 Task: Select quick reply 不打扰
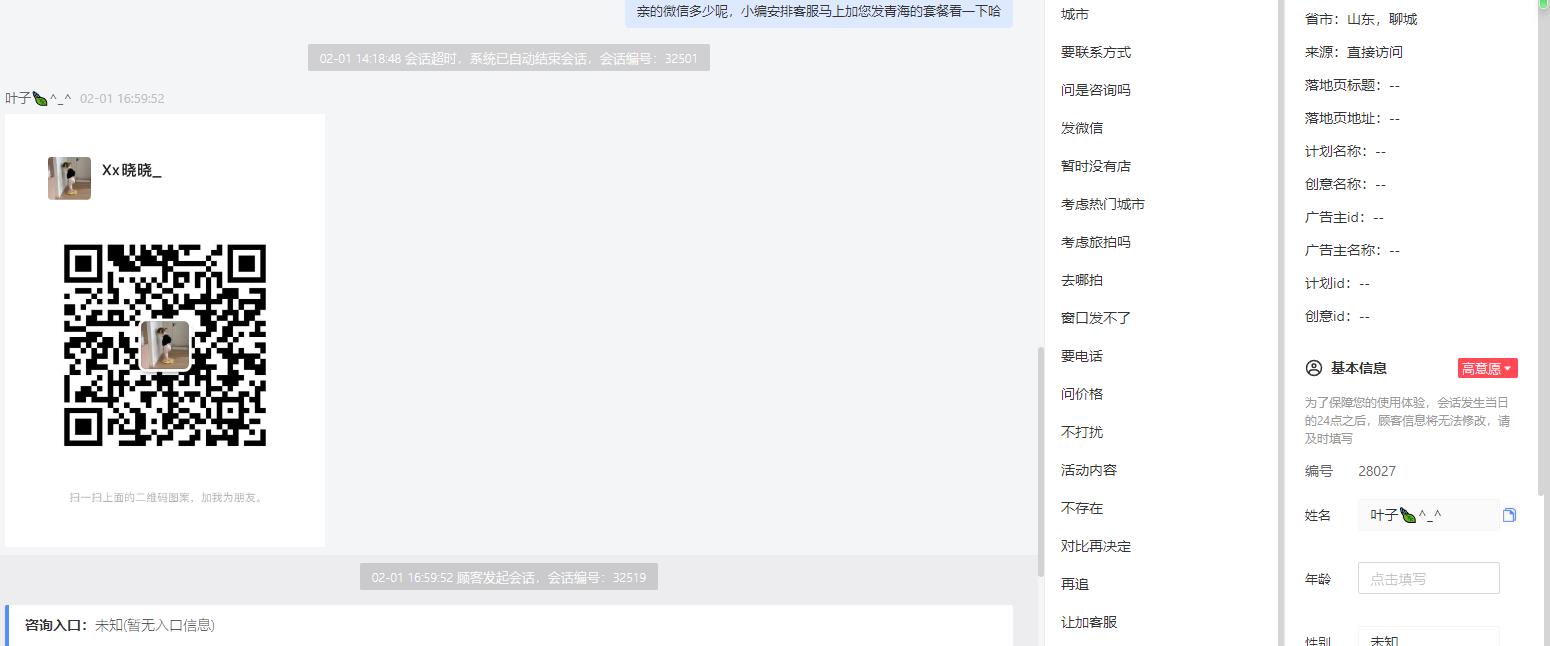[x=1082, y=432]
